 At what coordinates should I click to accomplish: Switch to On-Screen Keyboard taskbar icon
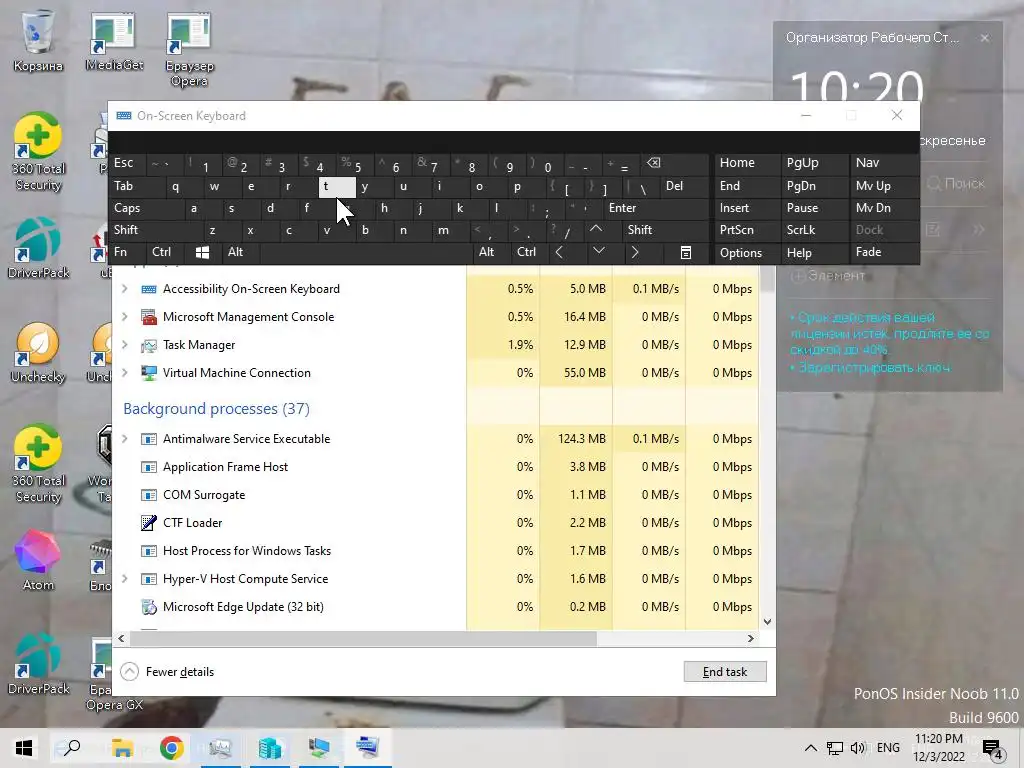pyautogui.click(x=368, y=748)
